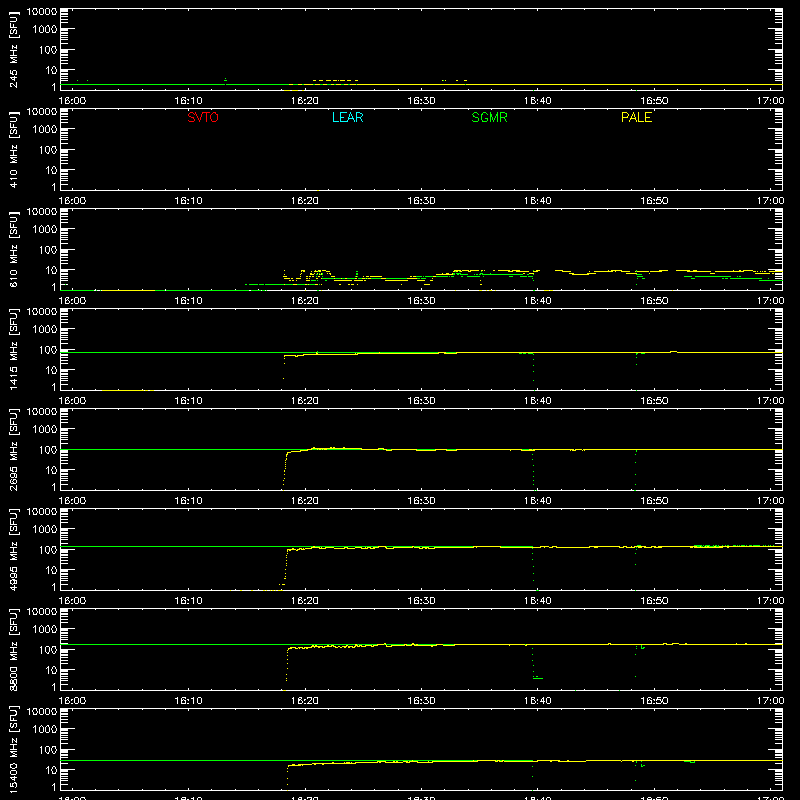Click 17:00 tick under the 4995 MHz panel
This screenshot has width=800, height=800.
[x=770, y=601]
